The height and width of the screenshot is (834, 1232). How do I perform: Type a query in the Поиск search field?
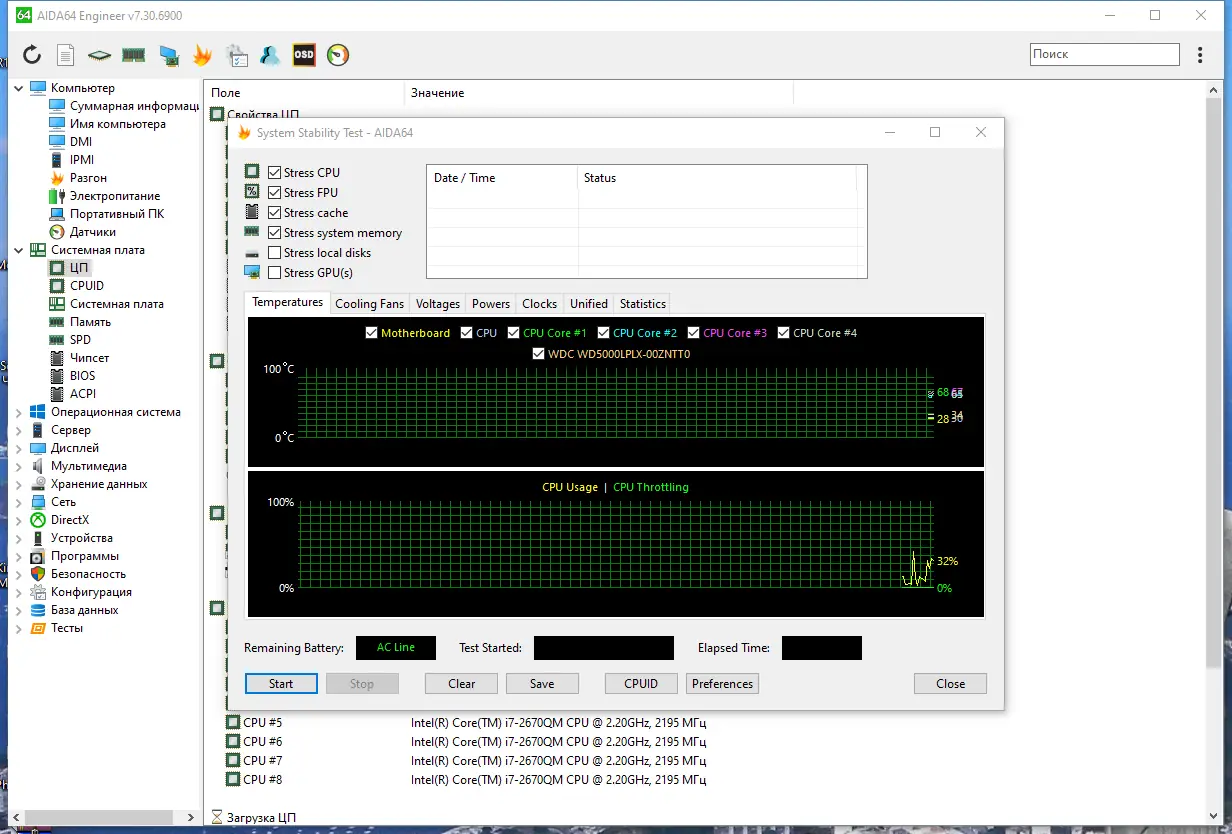tap(1103, 53)
